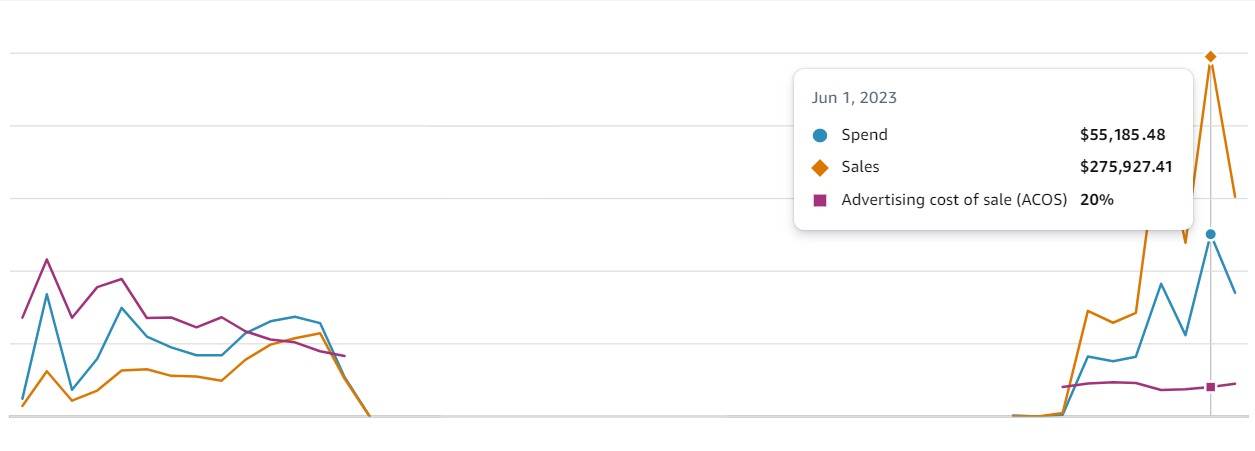Click the final rightmost point of purple ACOS line

pyautogui.click(x=1235, y=383)
